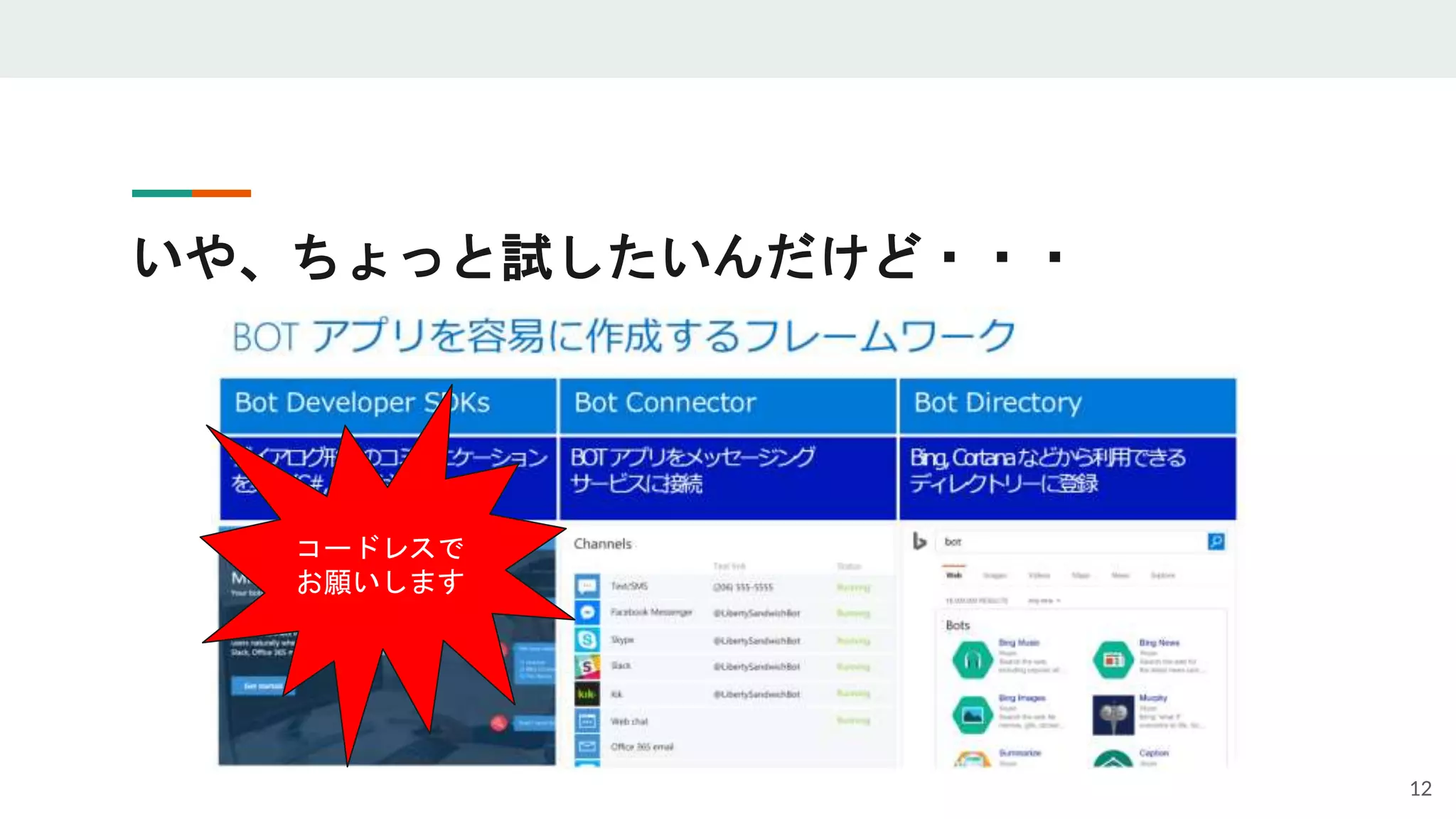
Task: Click the Running status in Text/SMS row
Action: coord(853,587)
